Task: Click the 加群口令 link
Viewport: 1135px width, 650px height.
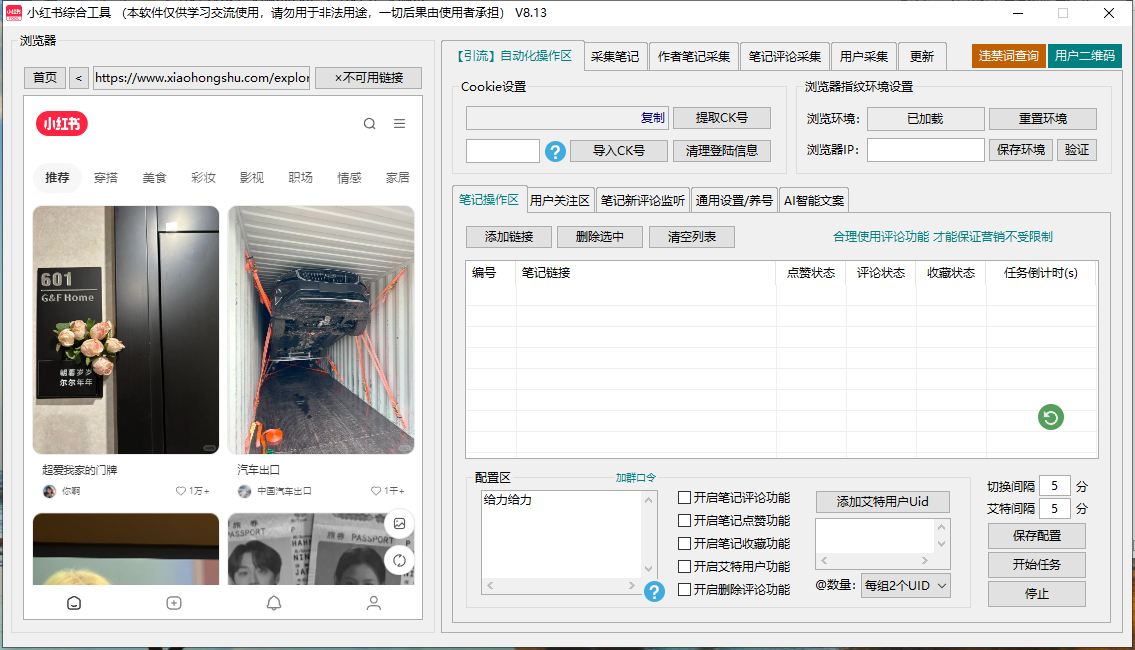Action: (635, 478)
